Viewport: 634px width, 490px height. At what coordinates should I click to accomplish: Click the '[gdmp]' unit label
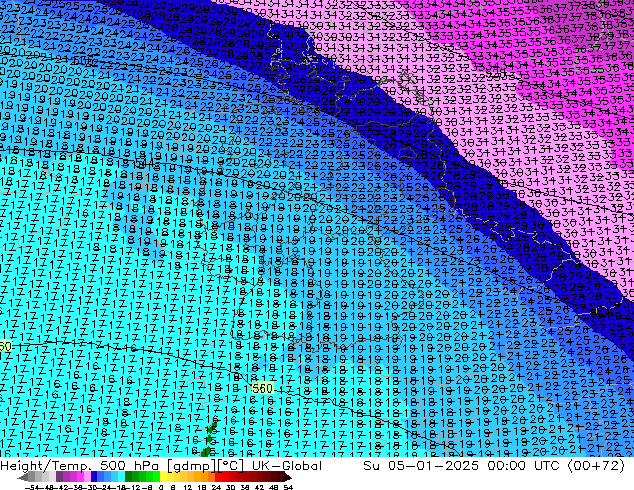tap(190, 466)
